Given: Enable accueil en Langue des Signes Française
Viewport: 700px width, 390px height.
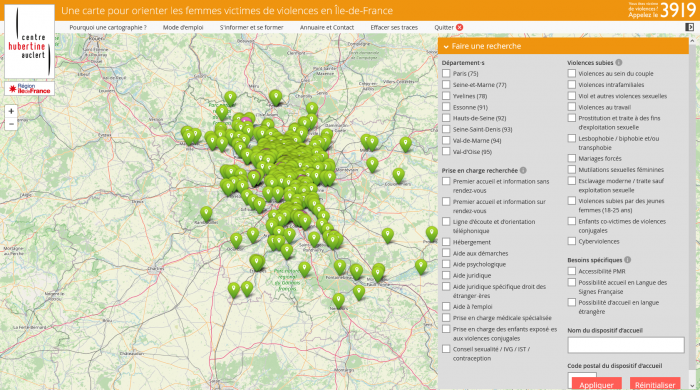Looking at the screenshot, I should (572, 282).
